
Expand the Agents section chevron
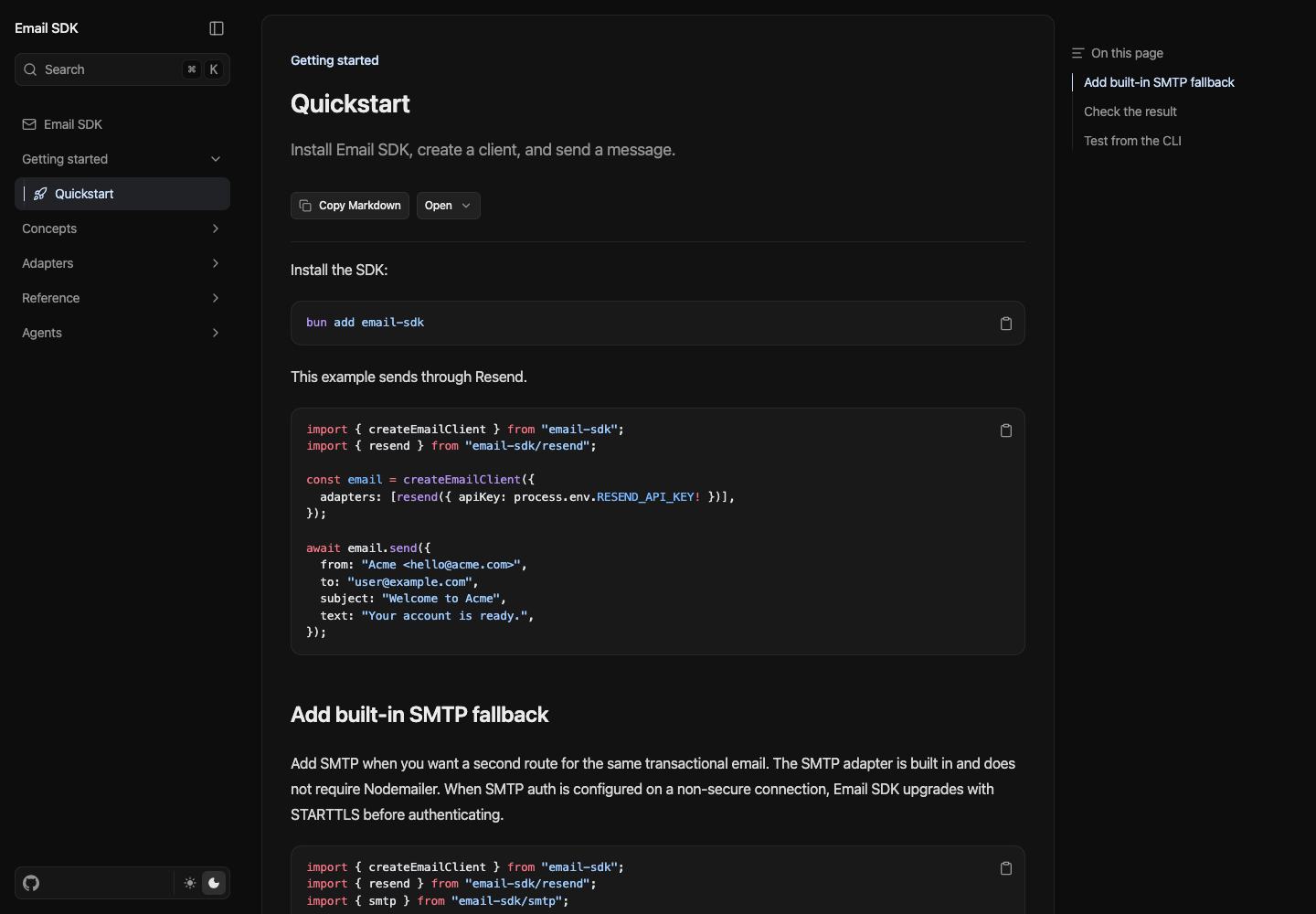pyautogui.click(x=216, y=333)
